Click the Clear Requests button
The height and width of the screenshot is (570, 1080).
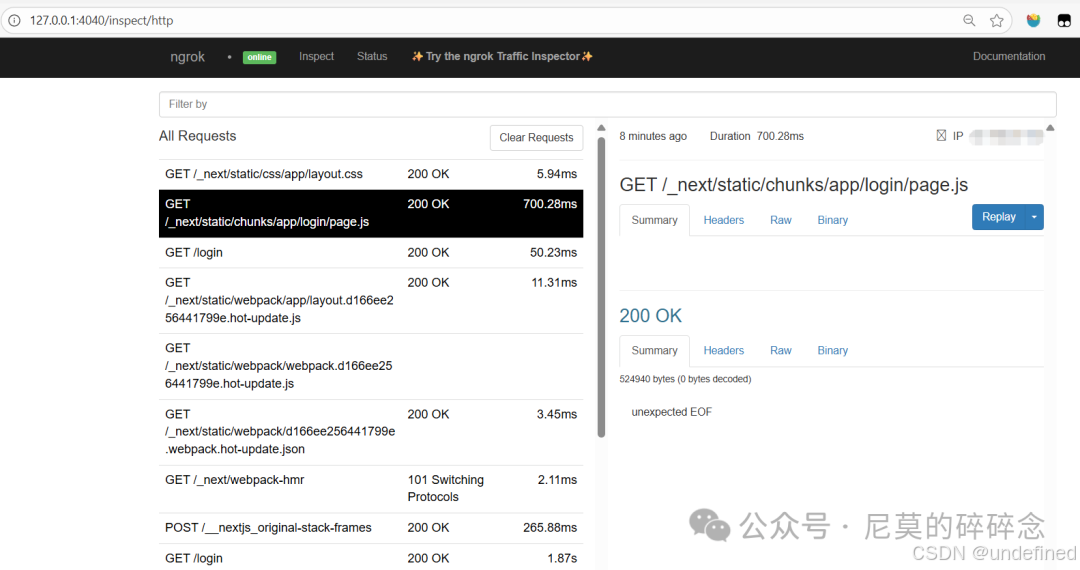coord(537,138)
